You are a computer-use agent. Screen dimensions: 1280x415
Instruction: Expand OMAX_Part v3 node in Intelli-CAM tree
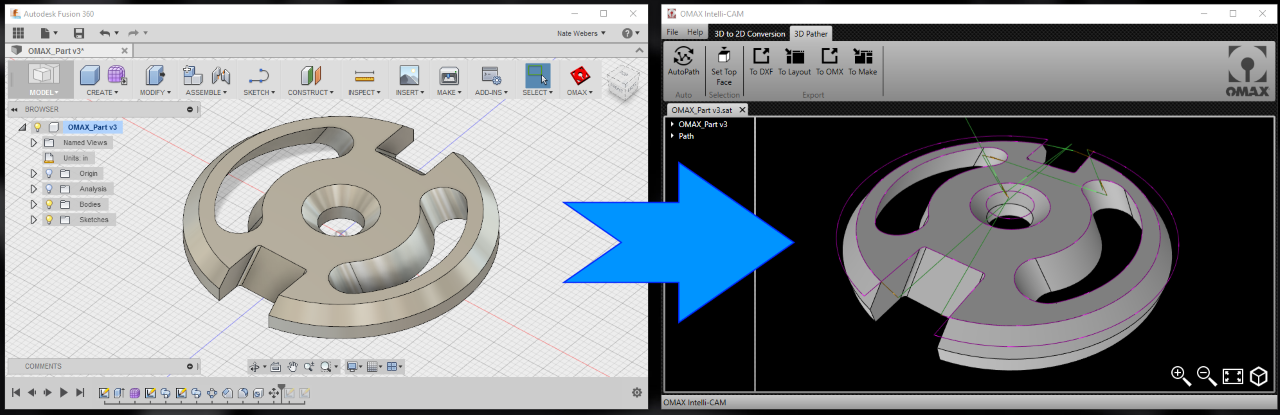[672, 124]
